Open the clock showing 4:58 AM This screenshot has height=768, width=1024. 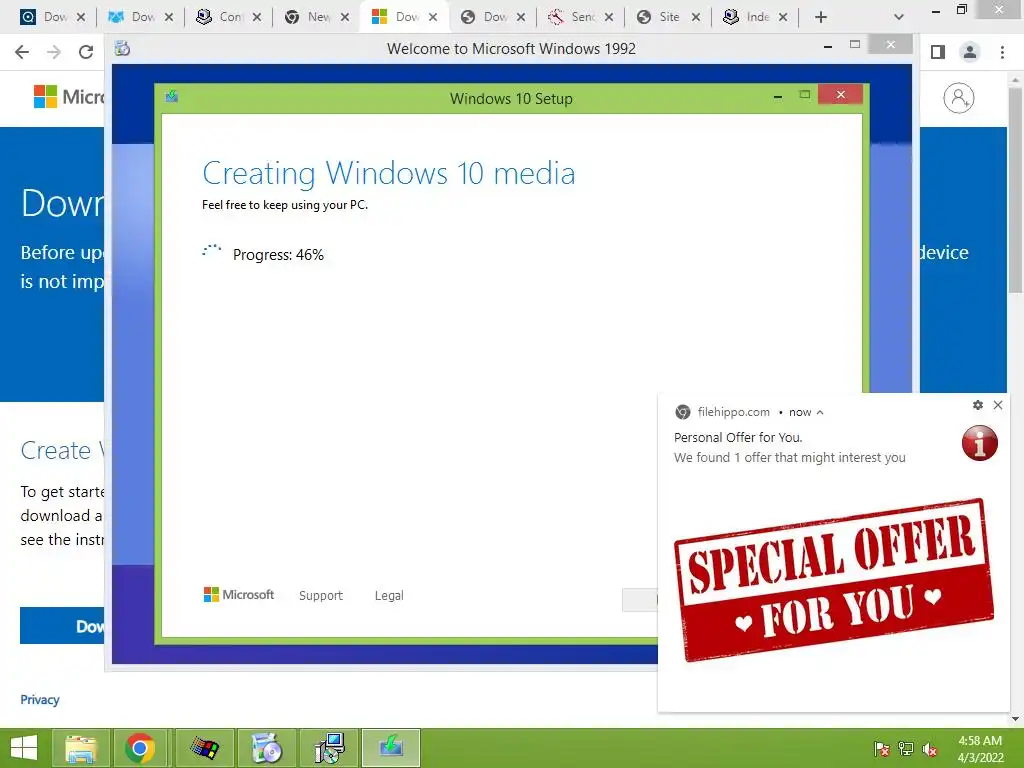coord(980,748)
